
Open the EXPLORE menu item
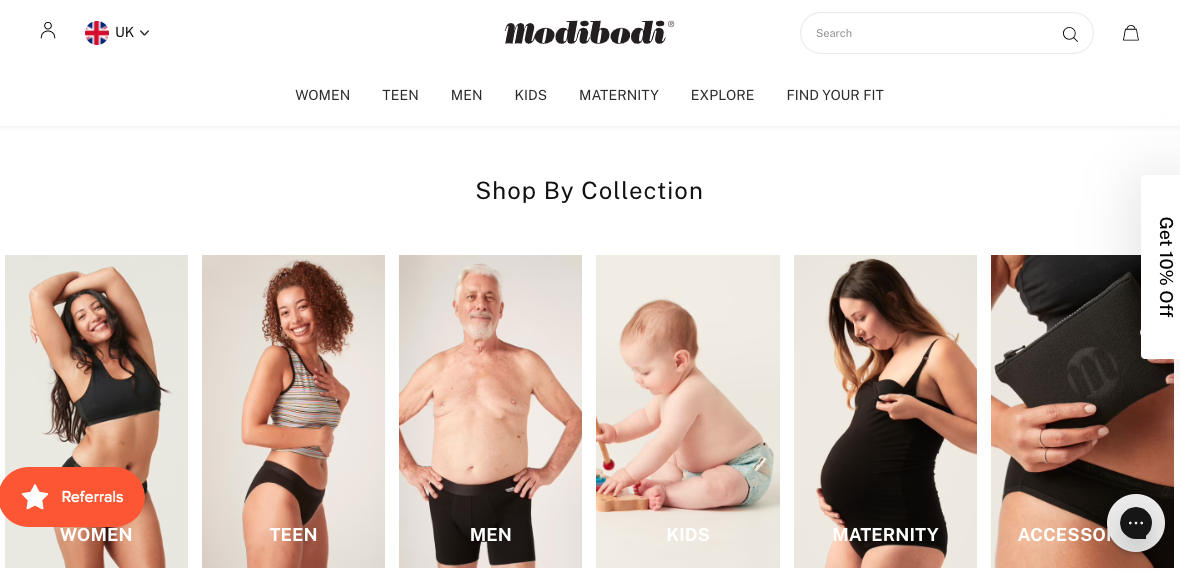(x=722, y=96)
